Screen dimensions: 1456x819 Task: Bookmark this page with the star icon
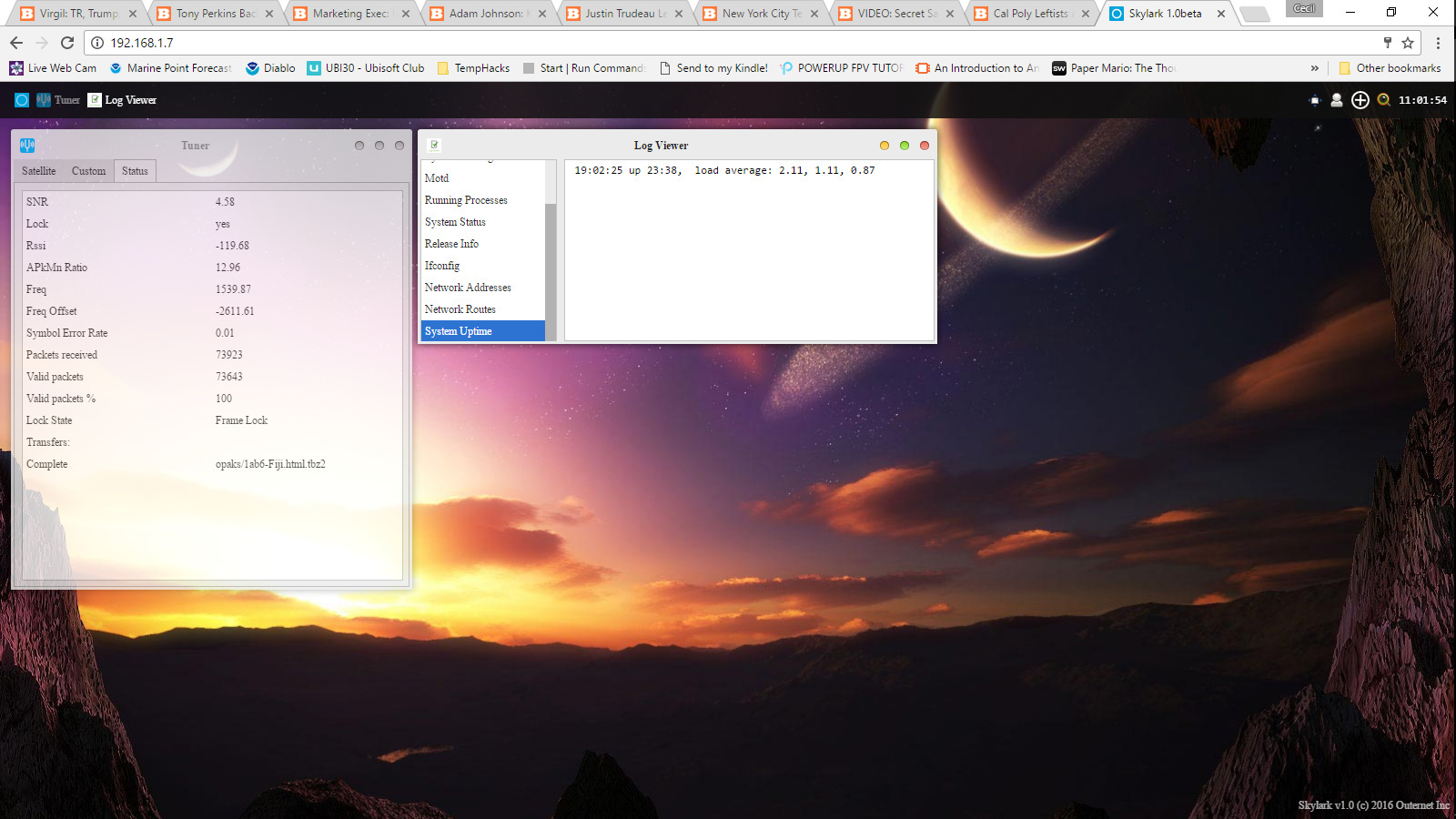tap(1408, 43)
